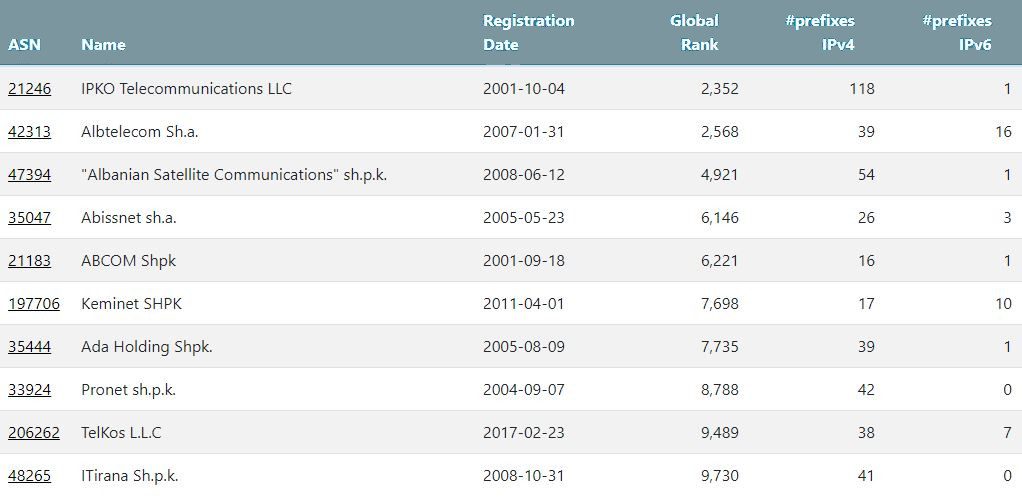Click ASN 197706 link
Viewport: 1022px width, 497px height.
click(34, 304)
